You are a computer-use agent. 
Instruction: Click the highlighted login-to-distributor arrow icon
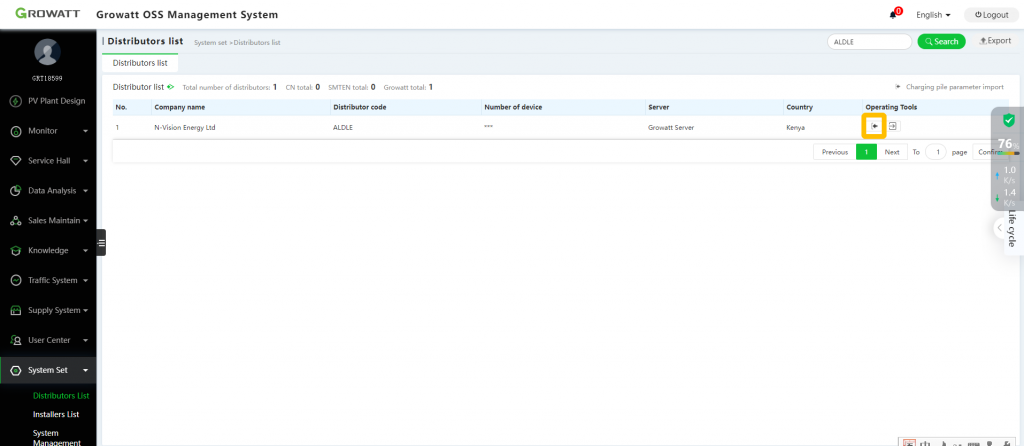[874, 126]
